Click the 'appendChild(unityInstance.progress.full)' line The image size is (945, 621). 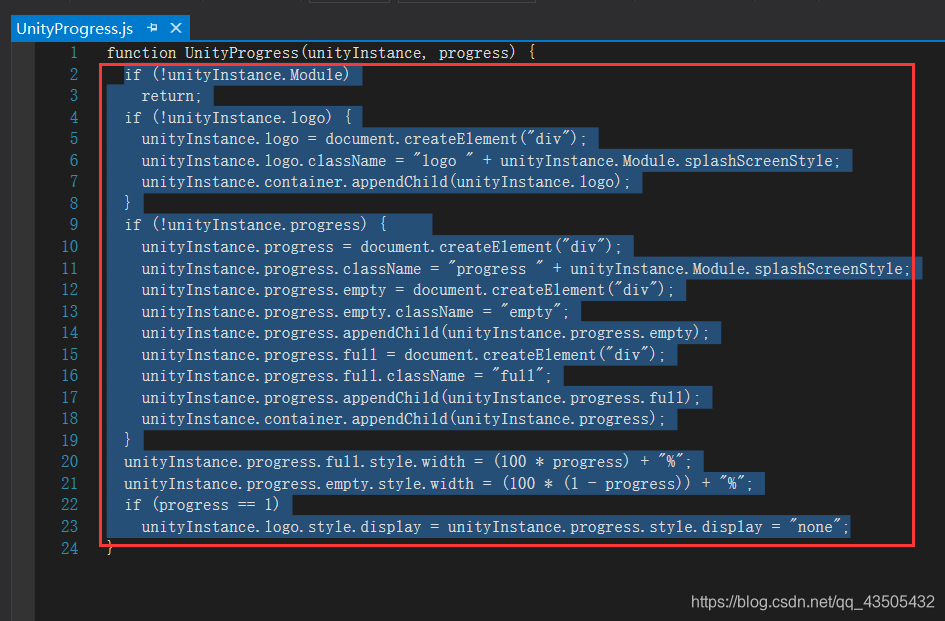click(x=421, y=398)
